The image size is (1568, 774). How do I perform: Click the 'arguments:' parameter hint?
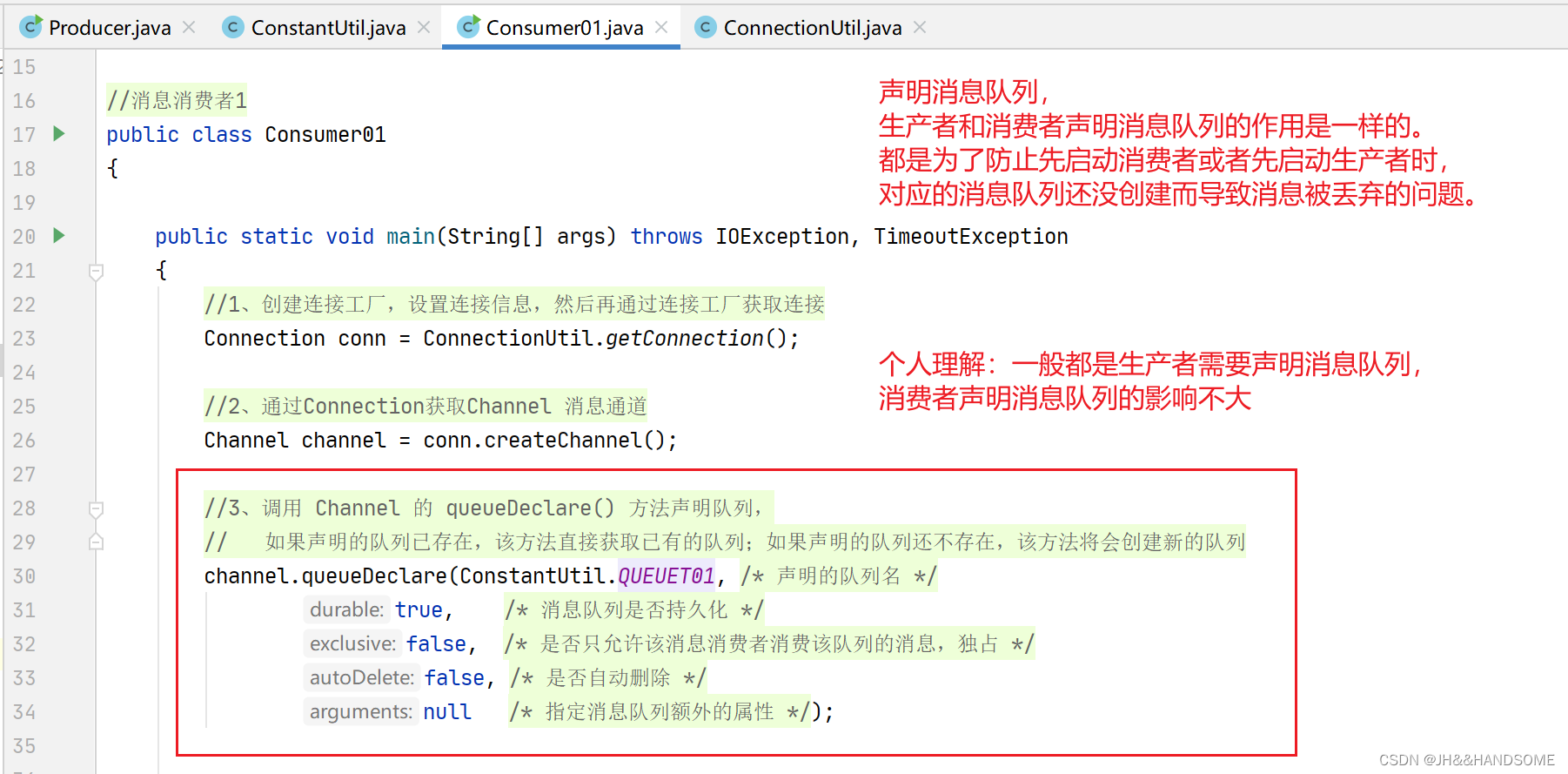tap(361, 711)
